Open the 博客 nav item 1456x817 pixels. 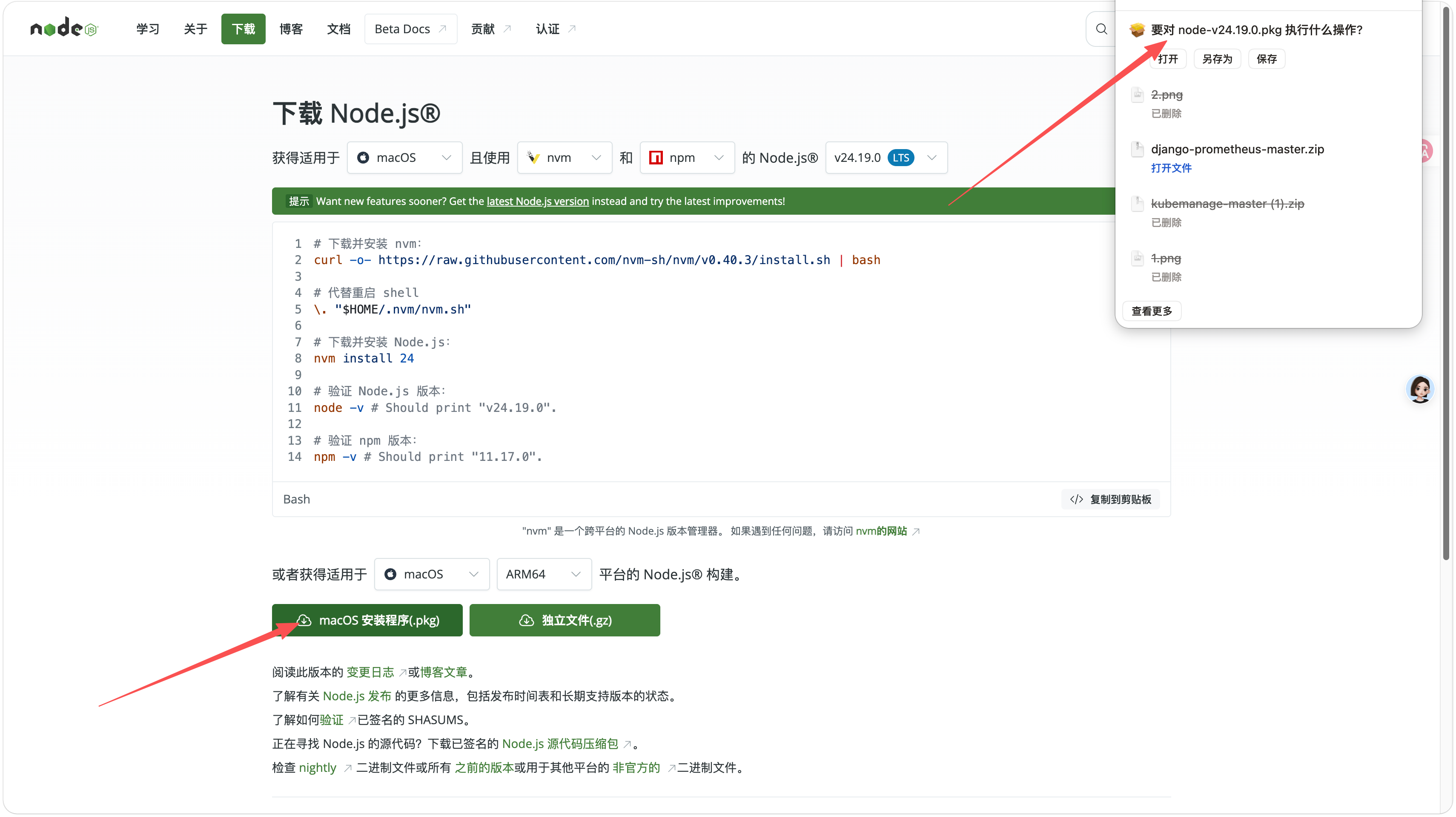click(x=291, y=29)
